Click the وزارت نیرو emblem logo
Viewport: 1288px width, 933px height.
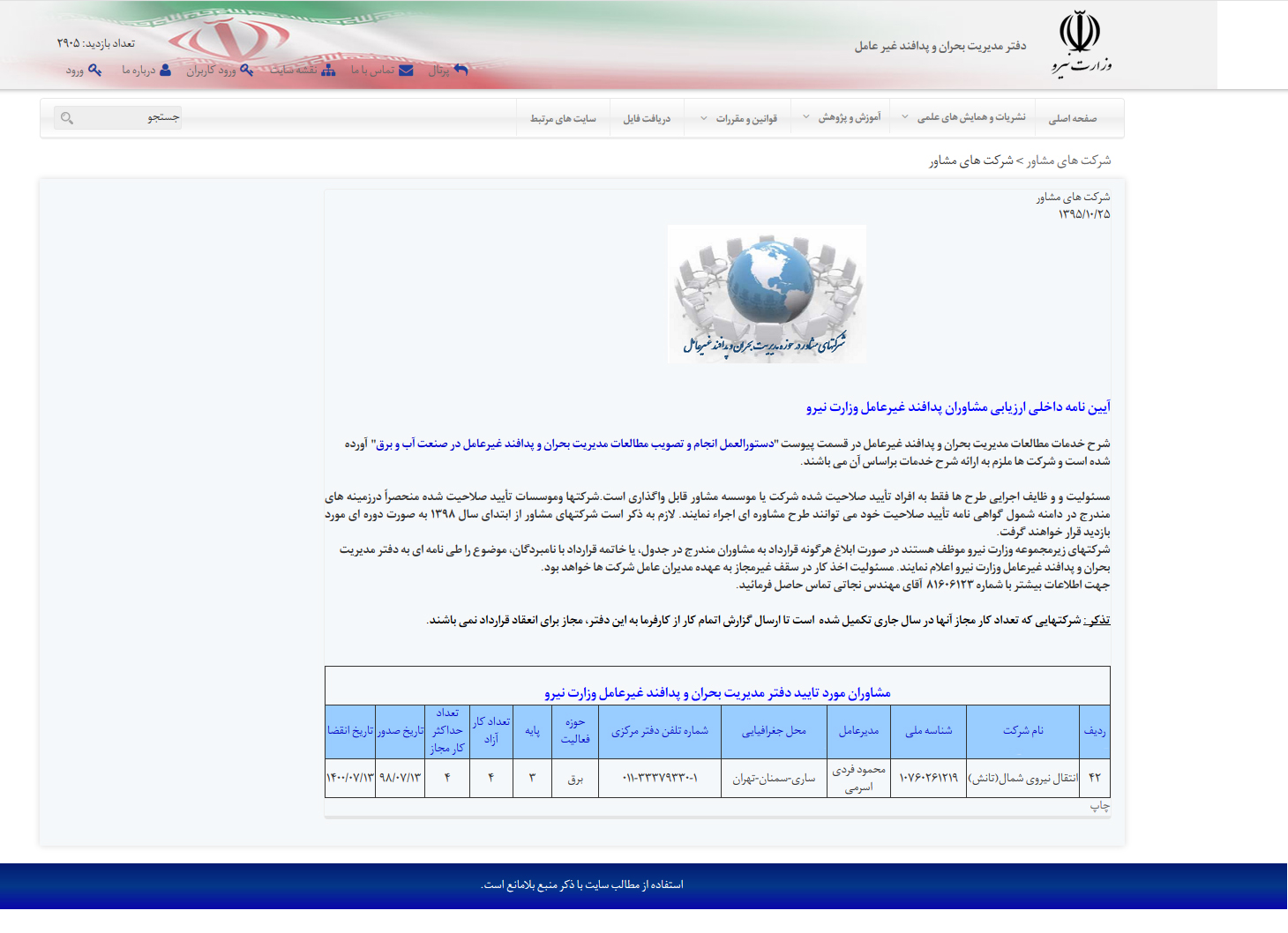coord(1082,43)
